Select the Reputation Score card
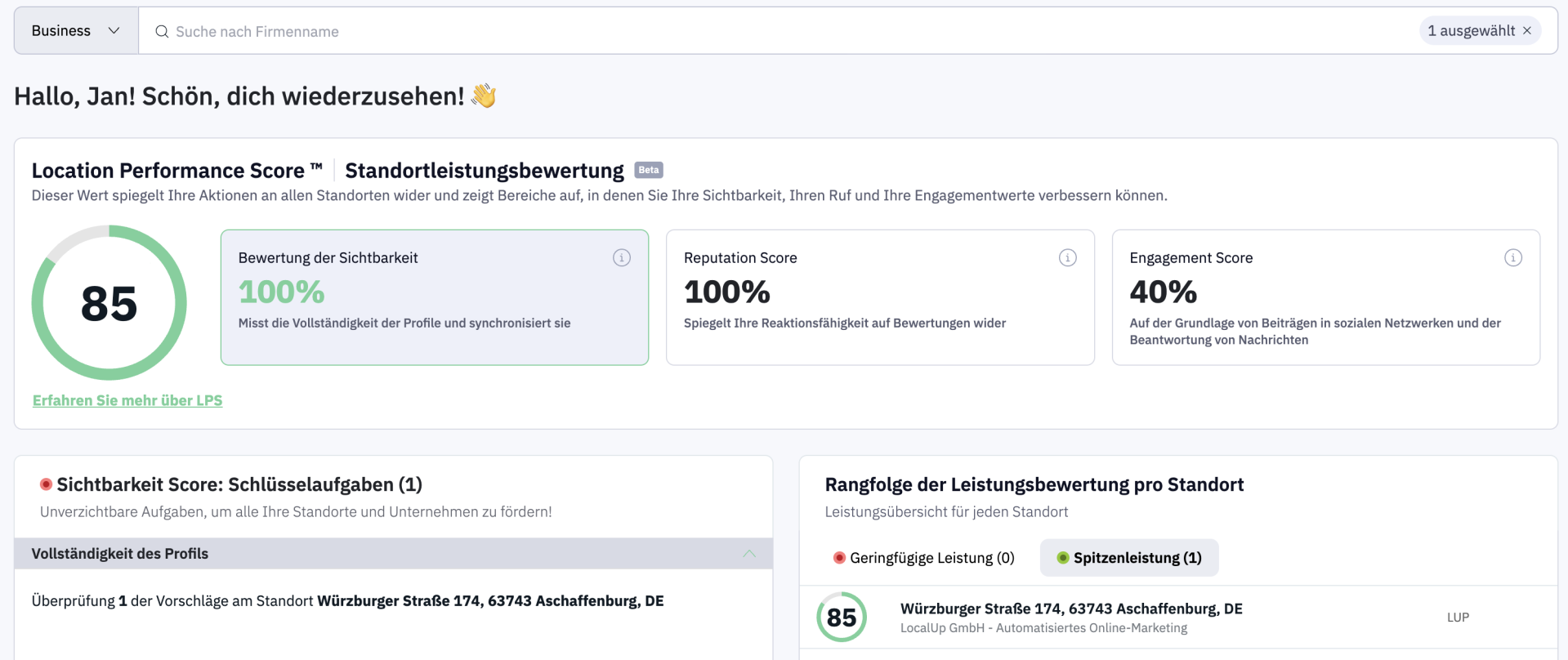1568x660 pixels. point(879,297)
